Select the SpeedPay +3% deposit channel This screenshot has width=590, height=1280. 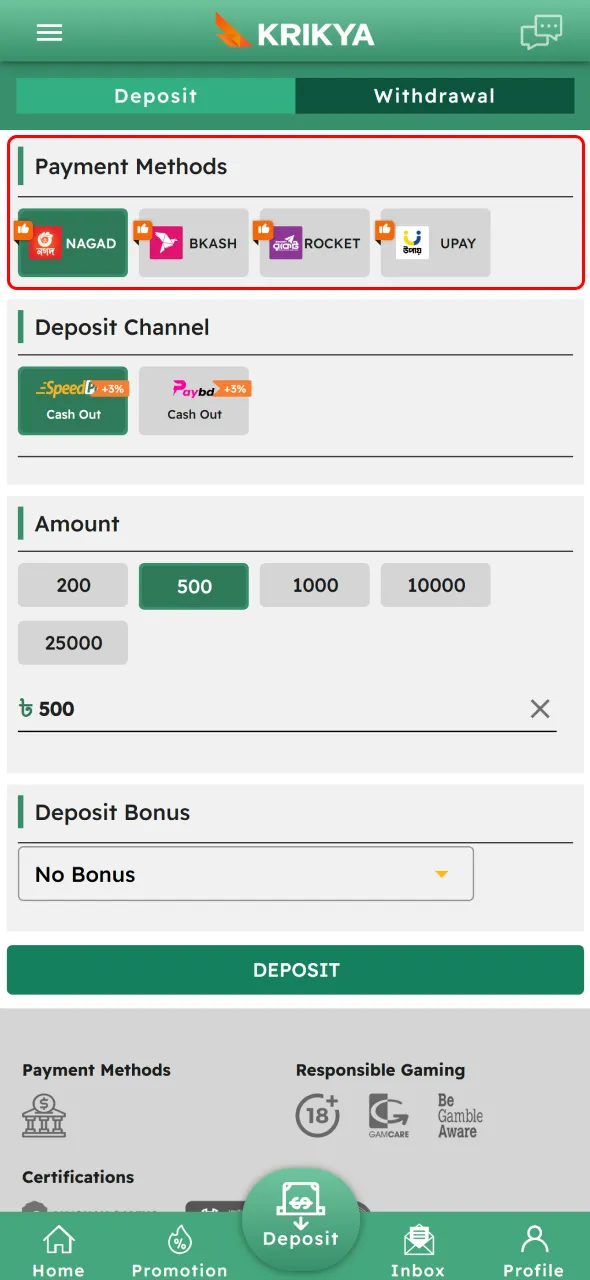tap(72, 401)
